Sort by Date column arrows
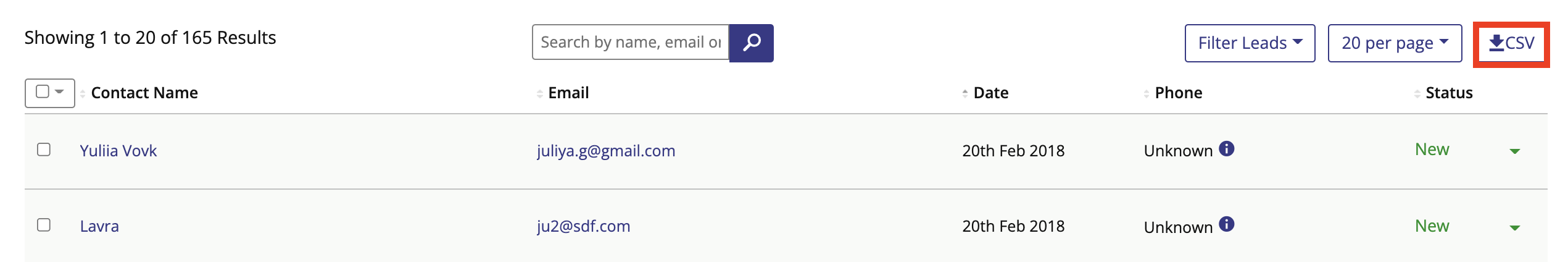This screenshot has height=262, width=1568. pos(965,93)
